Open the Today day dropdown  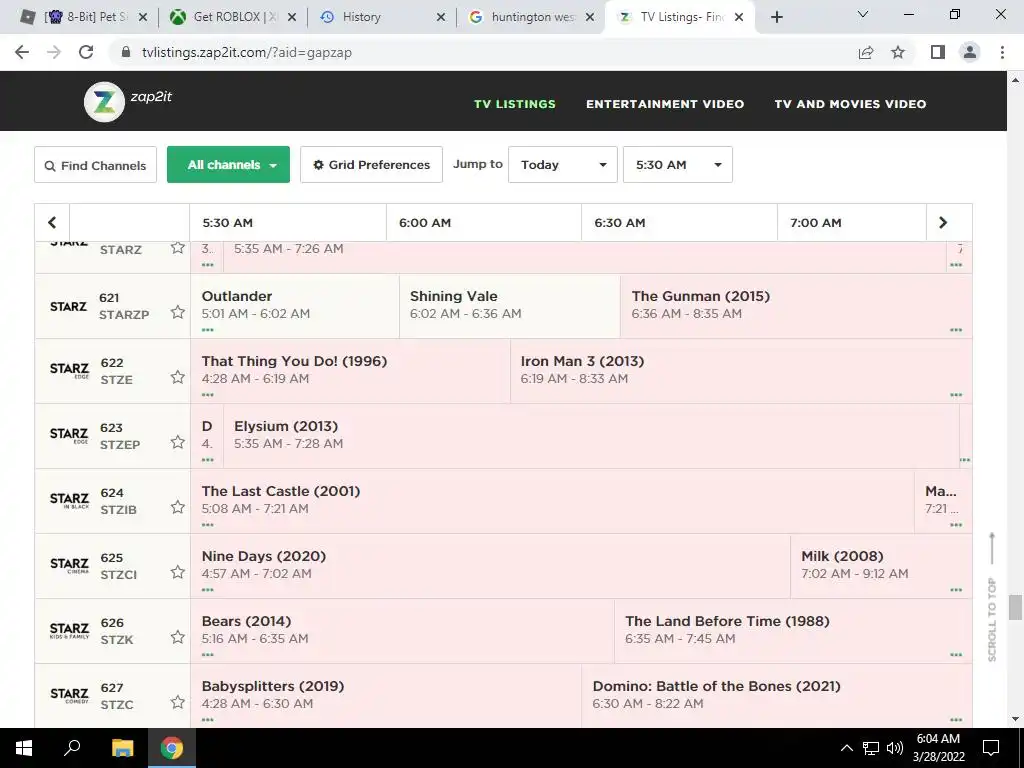coord(562,165)
